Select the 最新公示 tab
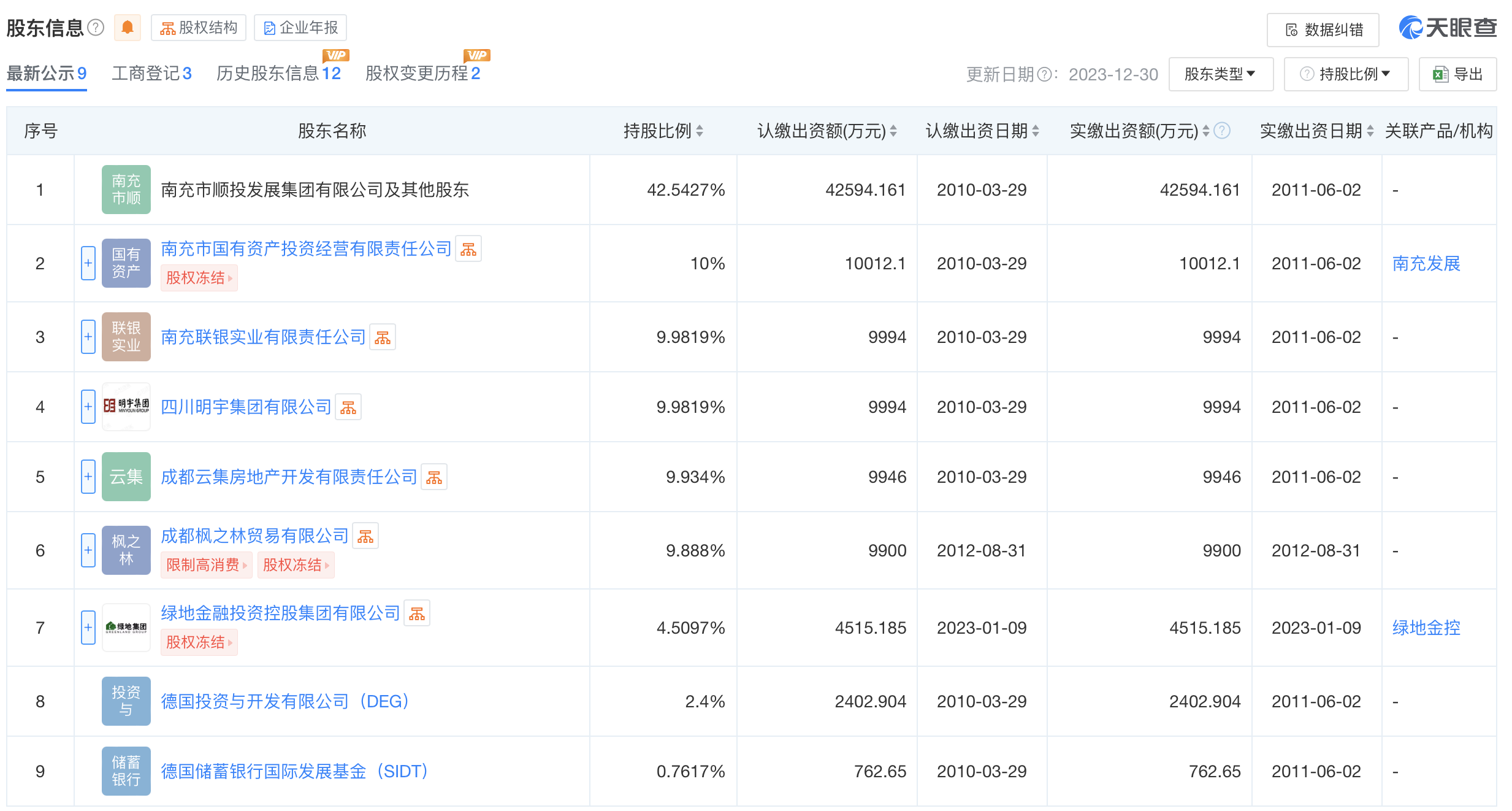This screenshot has width=1512, height=811. [x=47, y=74]
